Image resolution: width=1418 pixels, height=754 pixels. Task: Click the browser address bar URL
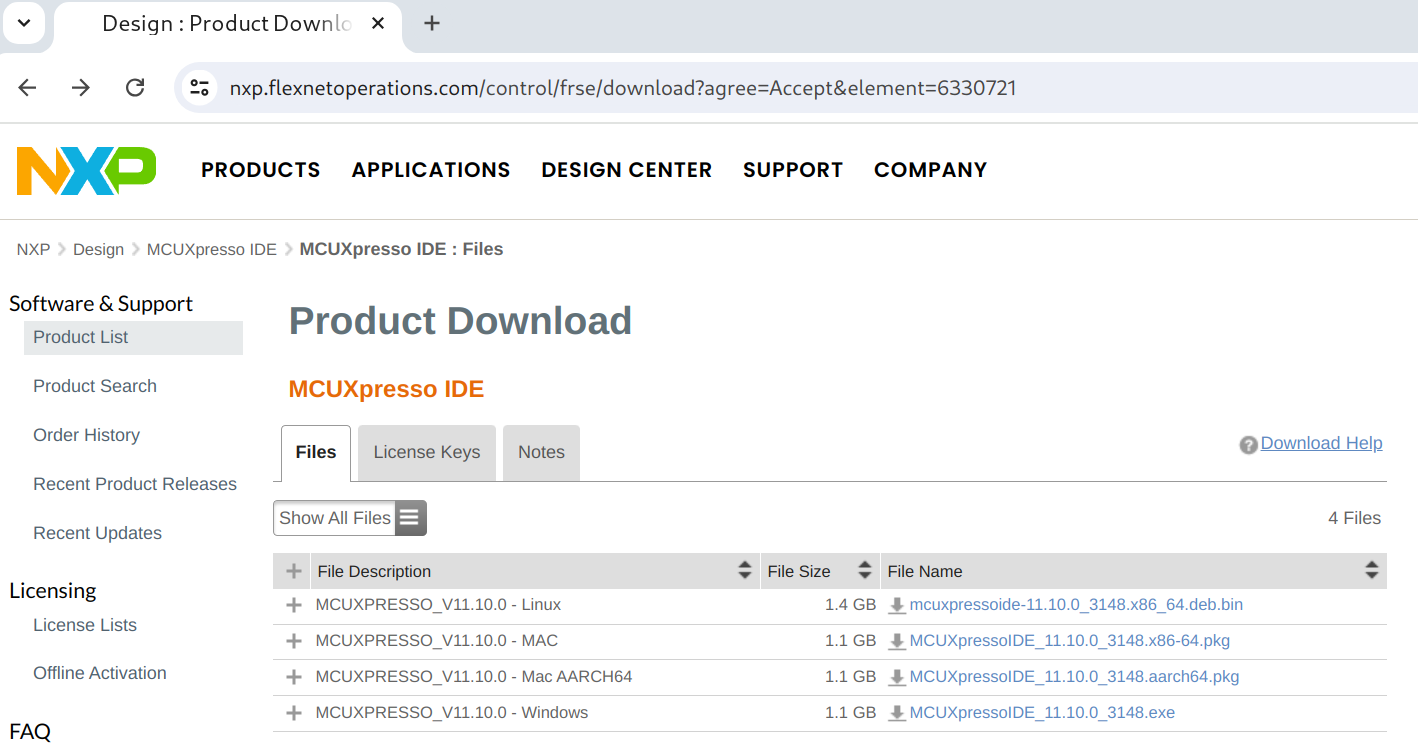coord(623,88)
